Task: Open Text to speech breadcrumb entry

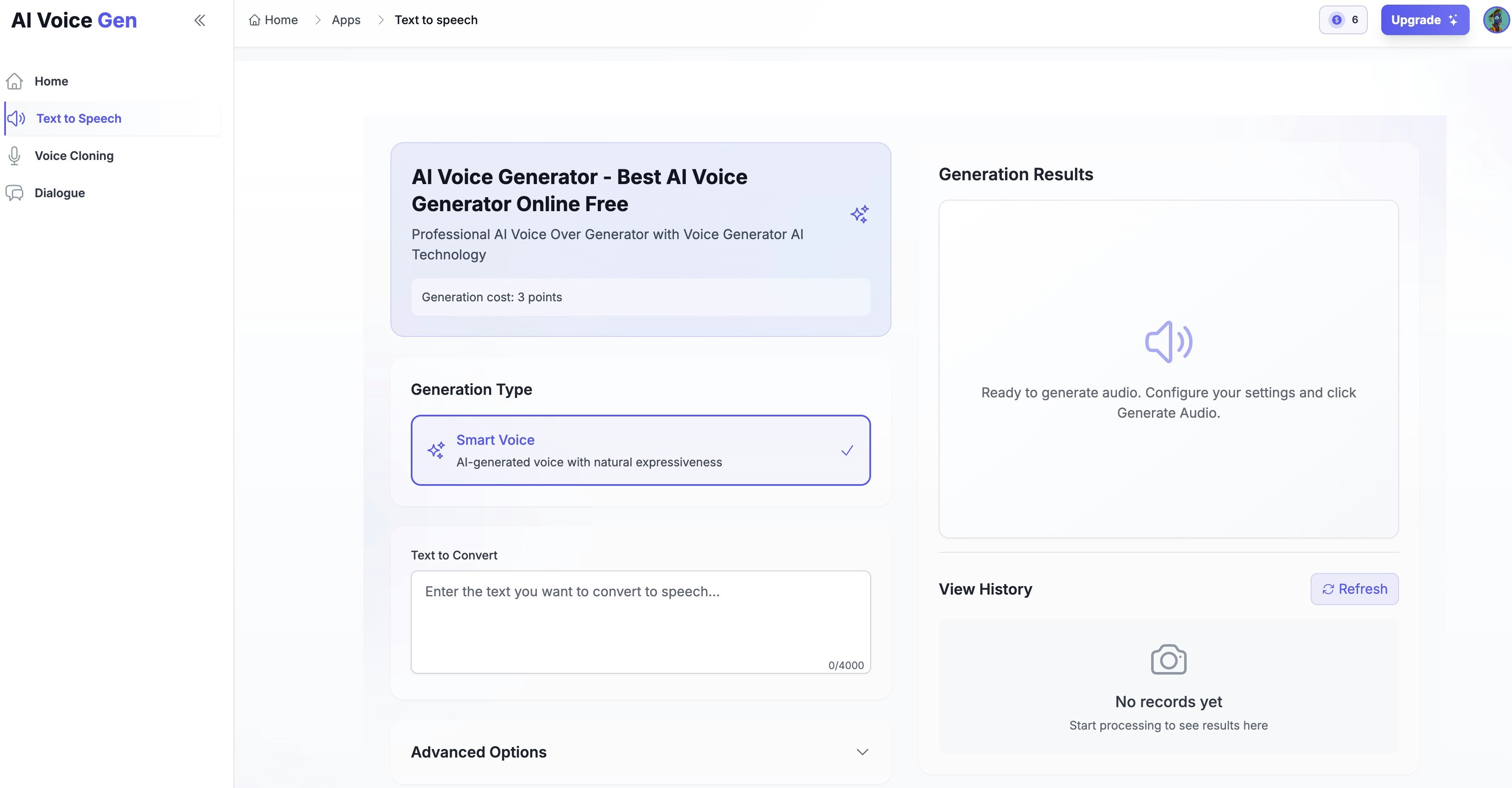Action: tap(436, 19)
